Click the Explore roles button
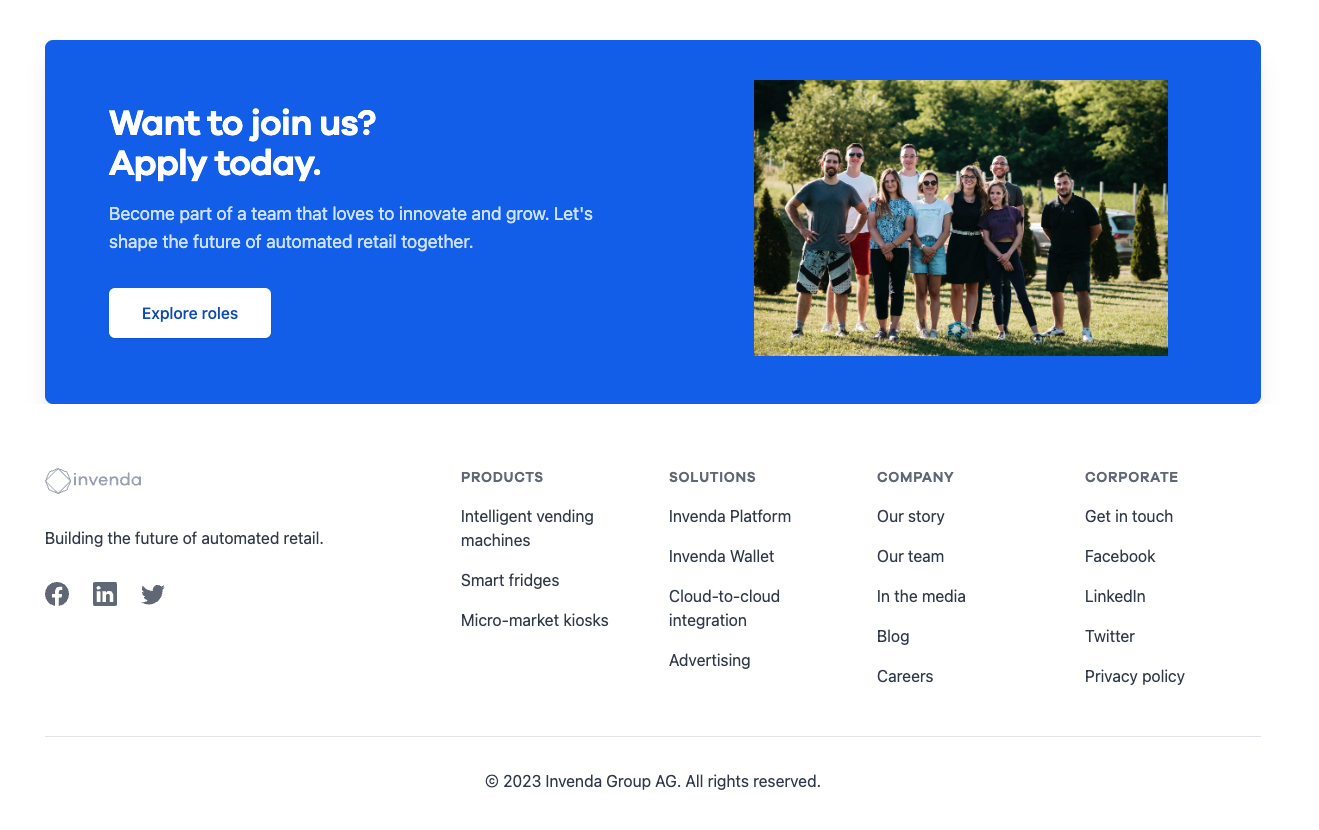 point(190,313)
